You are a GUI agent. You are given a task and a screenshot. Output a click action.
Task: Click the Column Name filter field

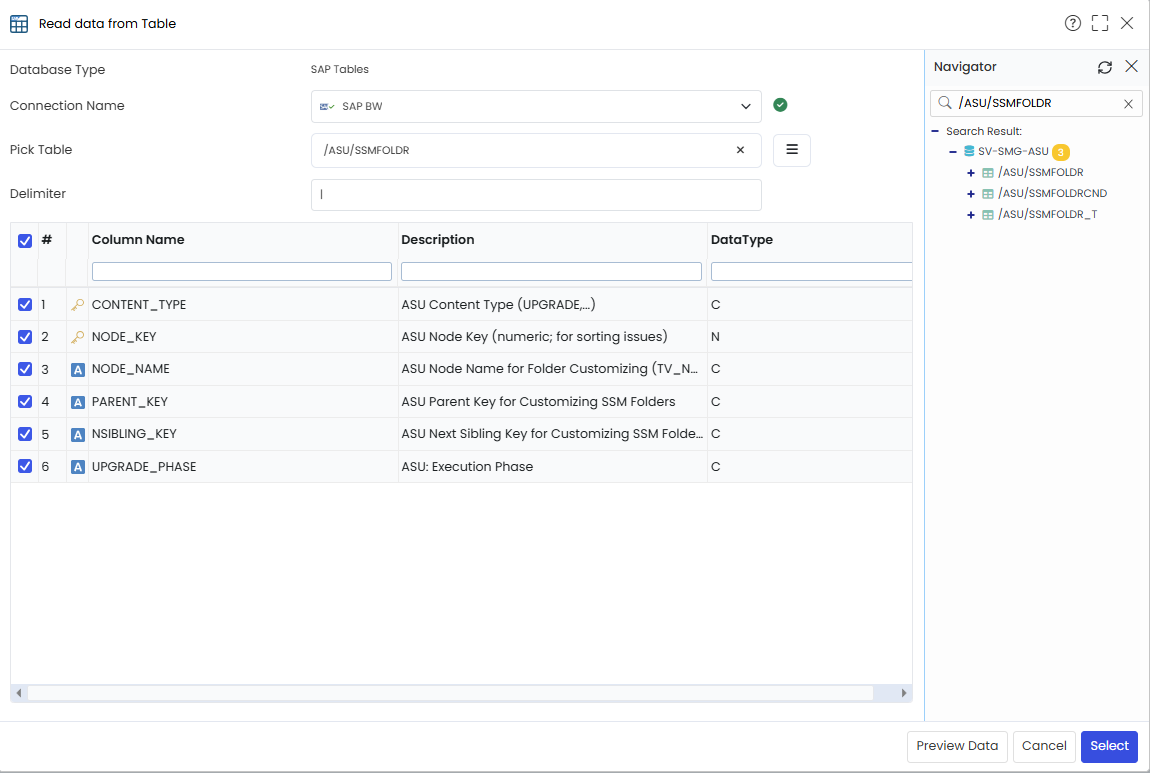point(242,271)
